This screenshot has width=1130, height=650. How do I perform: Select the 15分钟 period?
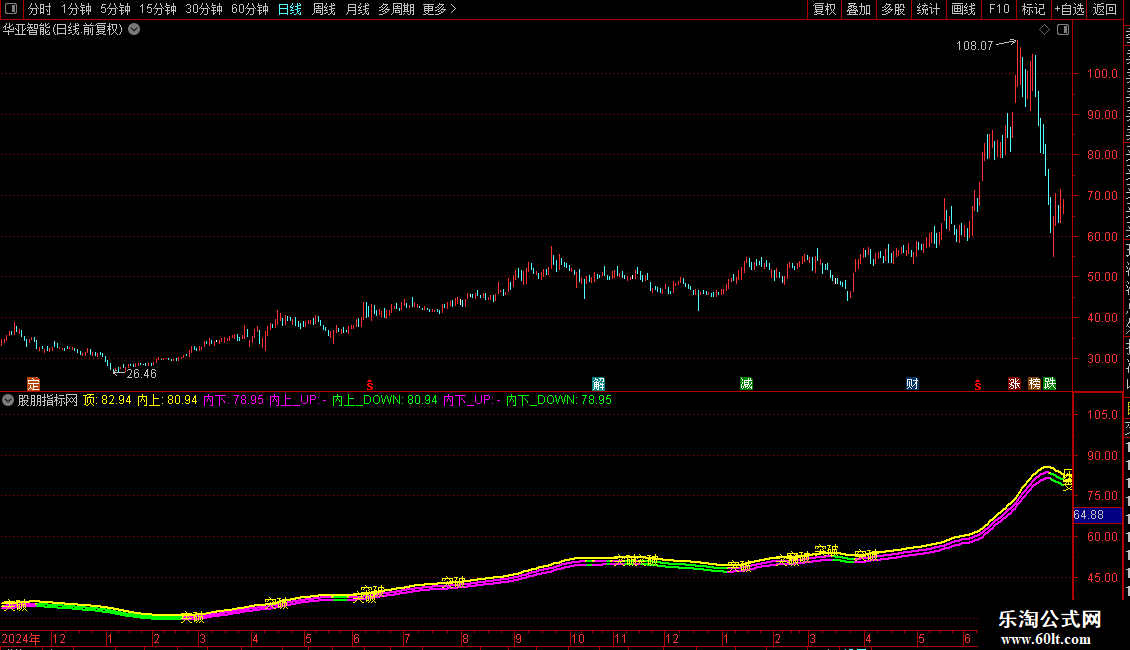[157, 9]
